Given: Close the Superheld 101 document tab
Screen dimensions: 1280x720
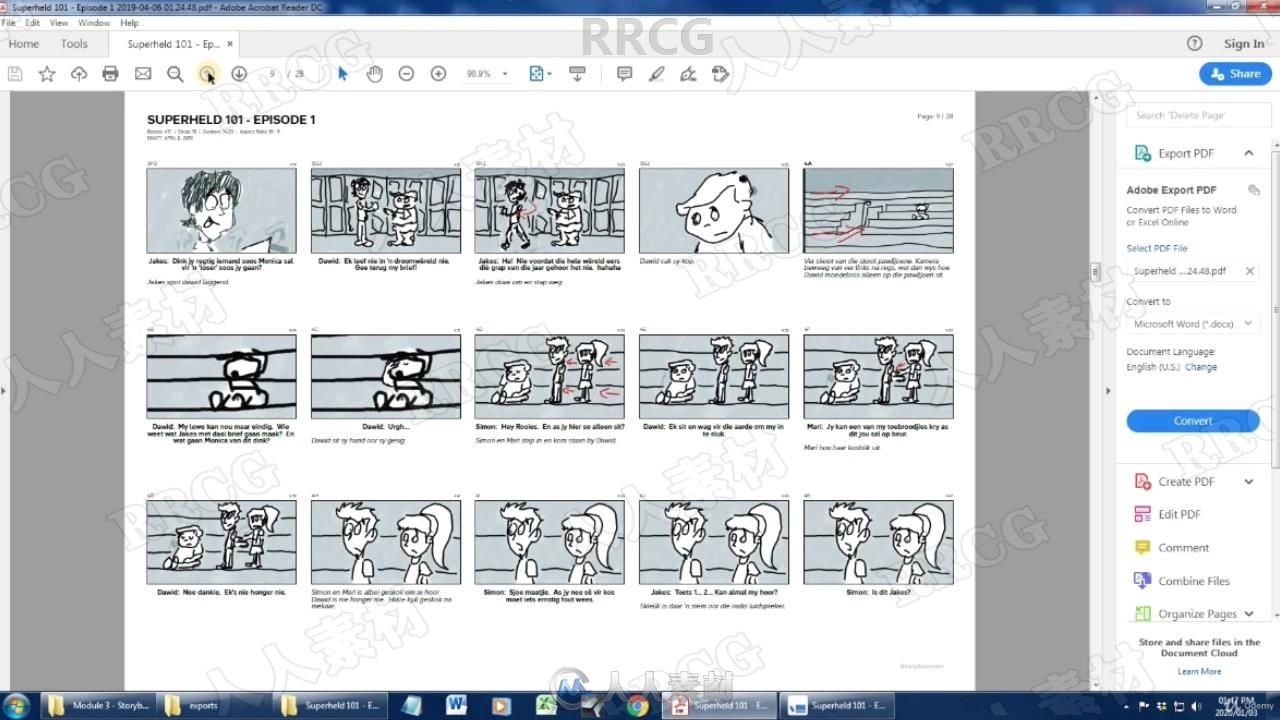Looking at the screenshot, I should [x=230, y=44].
